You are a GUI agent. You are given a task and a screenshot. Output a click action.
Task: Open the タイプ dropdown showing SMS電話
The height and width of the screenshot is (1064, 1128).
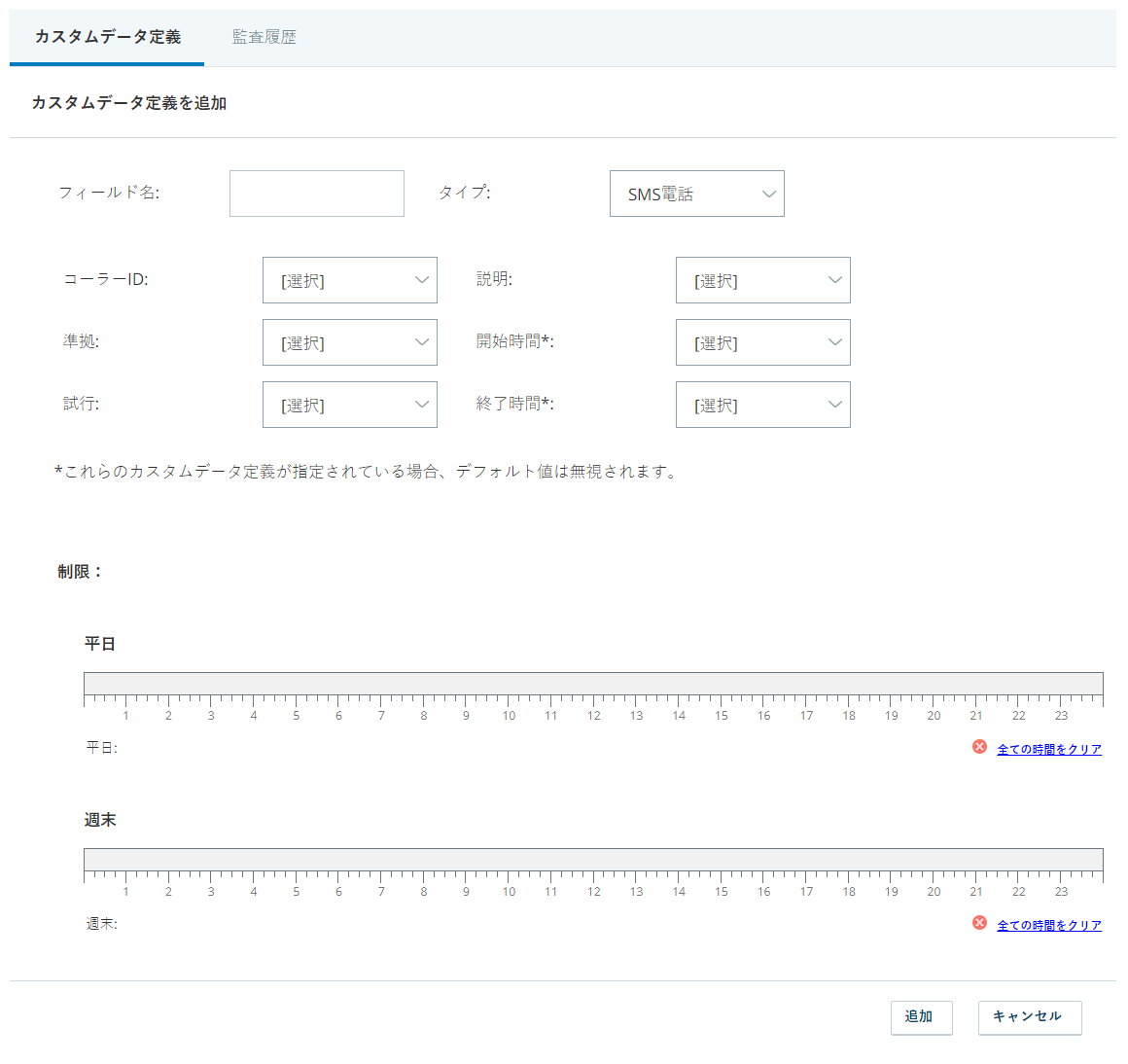click(696, 194)
